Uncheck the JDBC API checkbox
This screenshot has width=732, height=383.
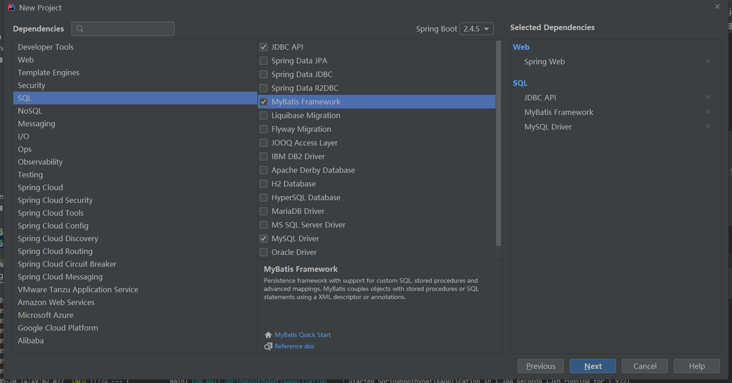pyautogui.click(x=263, y=47)
